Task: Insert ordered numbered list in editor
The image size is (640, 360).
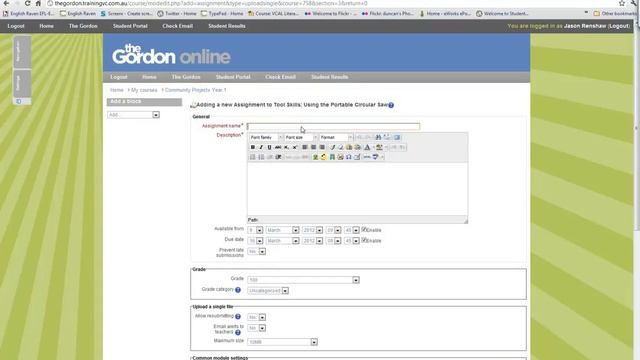Action: click(261, 157)
